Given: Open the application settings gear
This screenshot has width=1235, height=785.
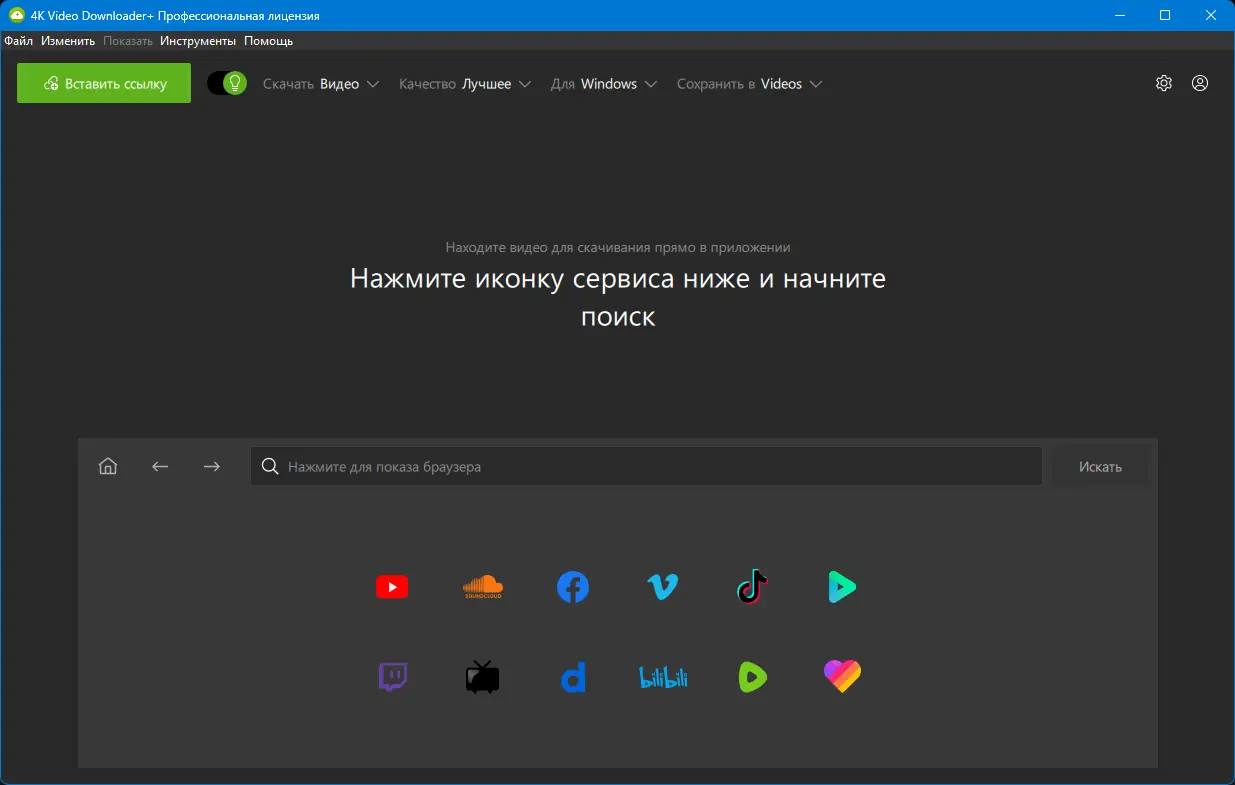Looking at the screenshot, I should coord(1163,83).
